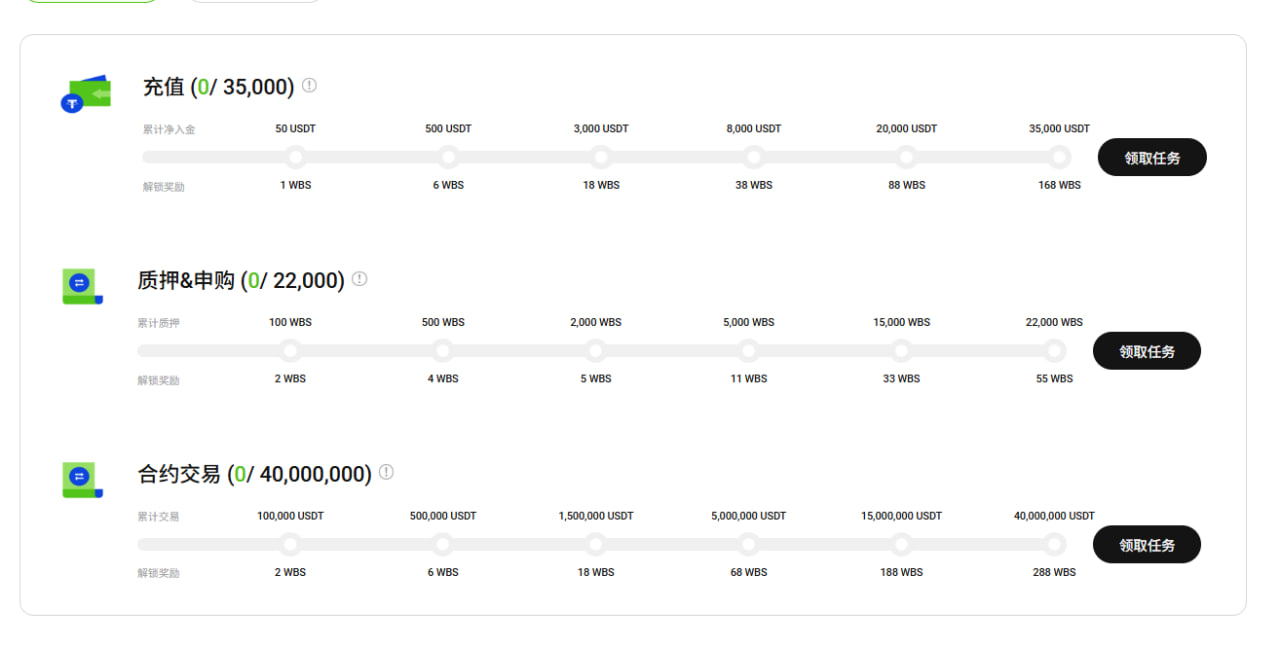Screen dimensions: 1280x646
Task: Click the 22,000 WBS staking milestone node
Action: pos(1054,351)
